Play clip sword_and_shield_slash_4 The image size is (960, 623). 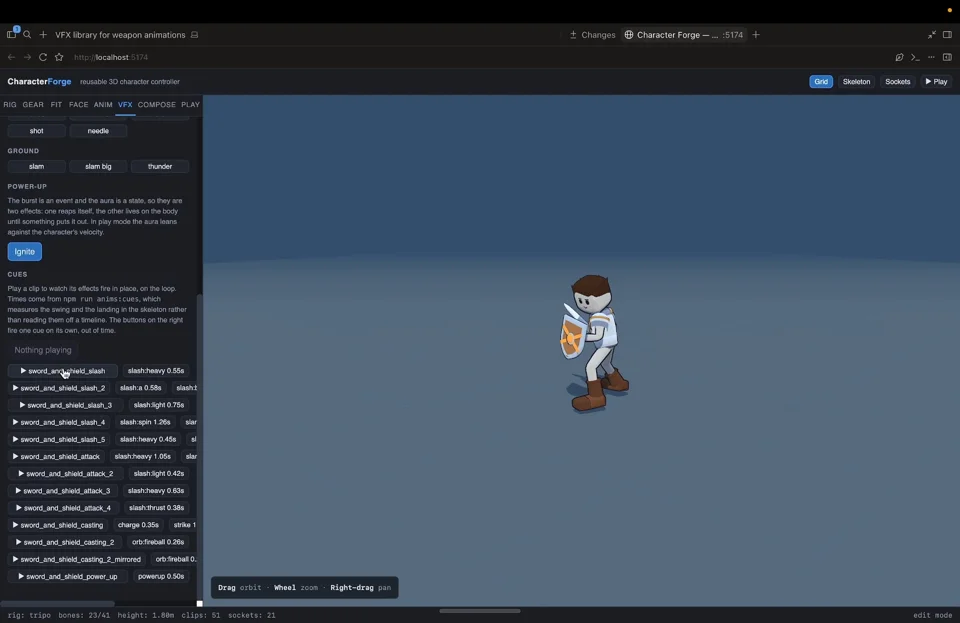click(x=59, y=422)
